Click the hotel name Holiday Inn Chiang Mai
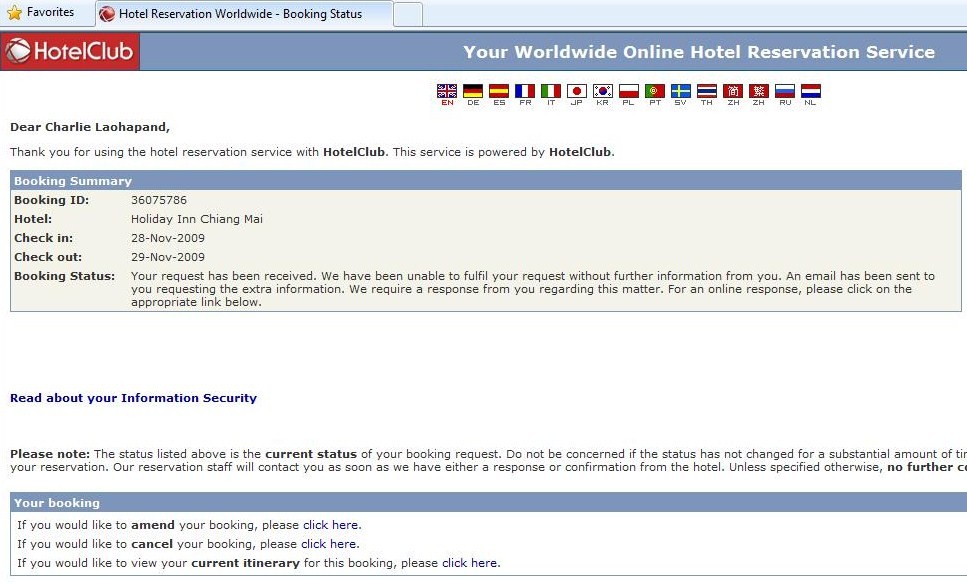The height and width of the screenshot is (583, 967). tap(197, 219)
